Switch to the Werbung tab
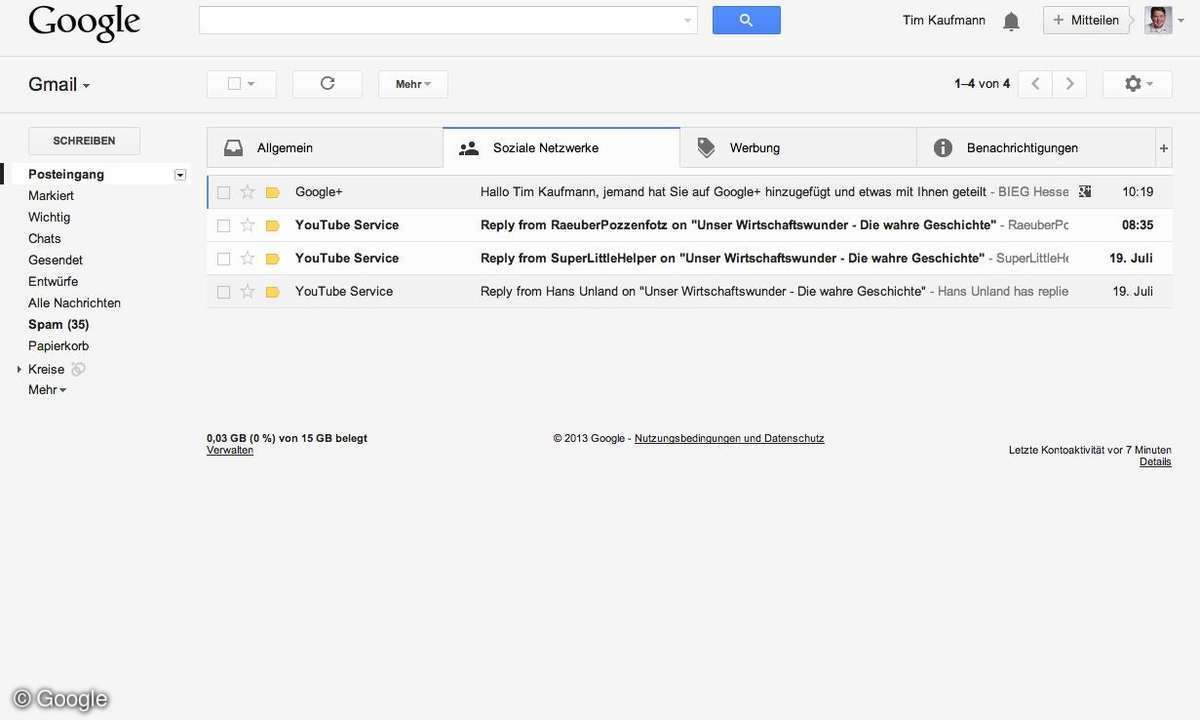 click(798, 148)
